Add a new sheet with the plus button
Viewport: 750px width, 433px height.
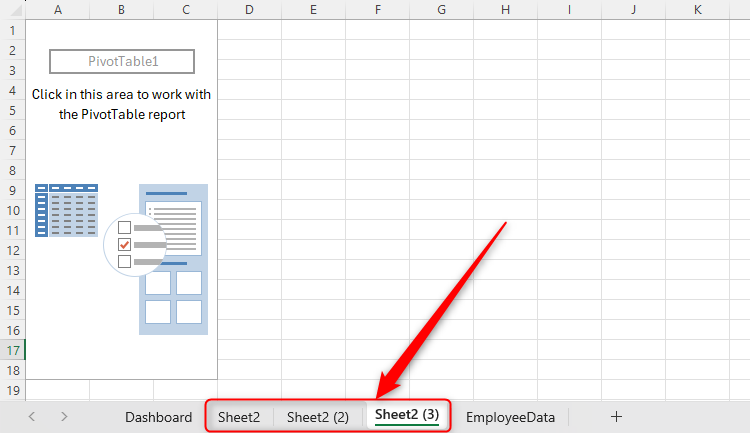click(616, 416)
